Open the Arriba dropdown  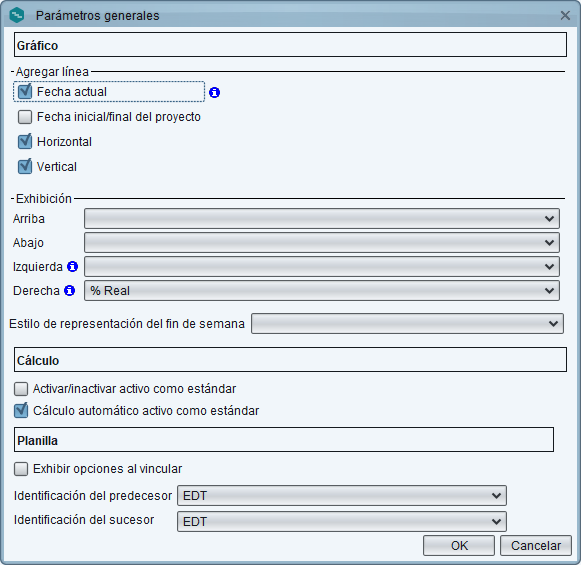(x=322, y=219)
